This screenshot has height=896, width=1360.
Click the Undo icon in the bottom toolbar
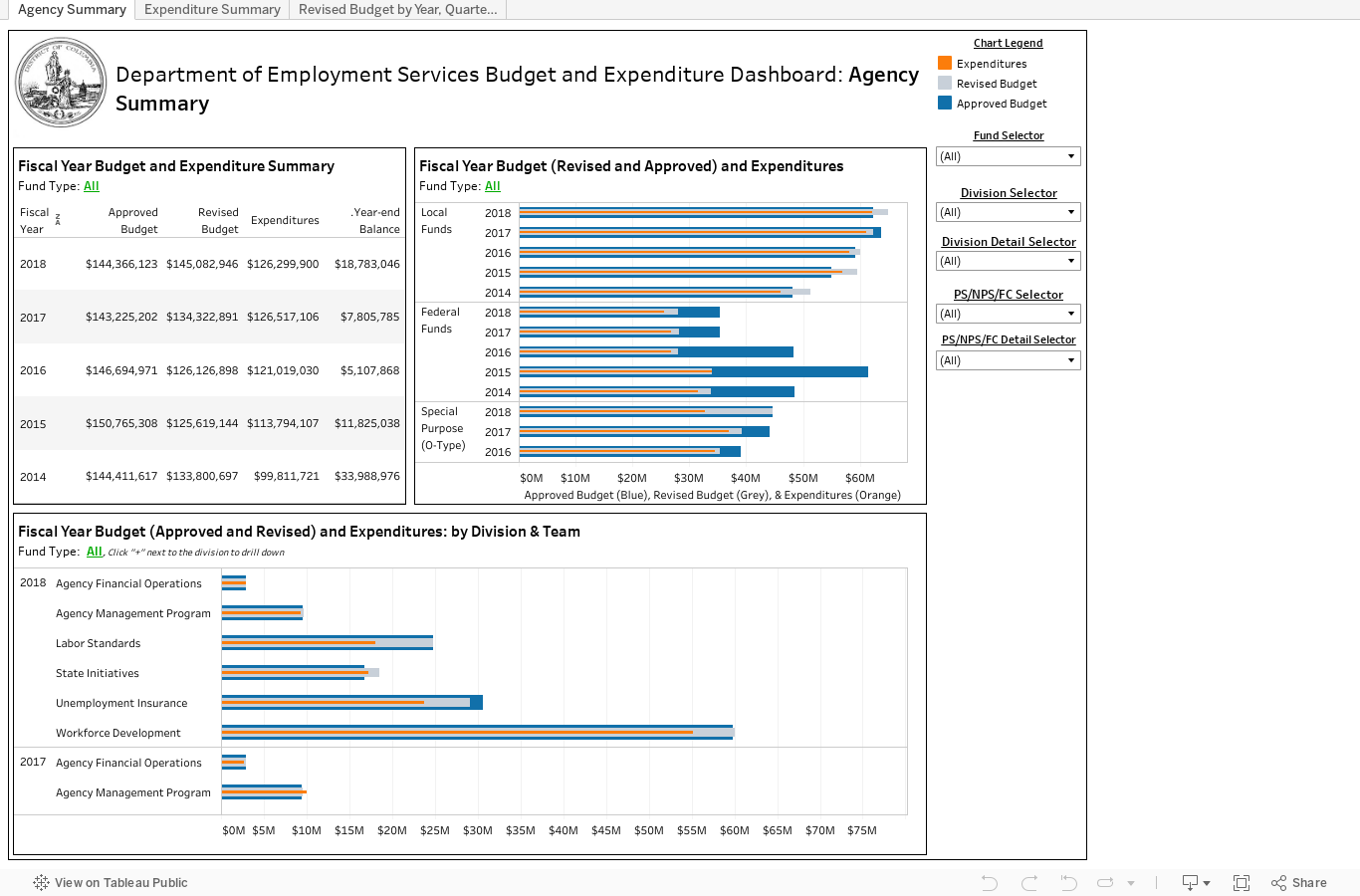click(989, 882)
